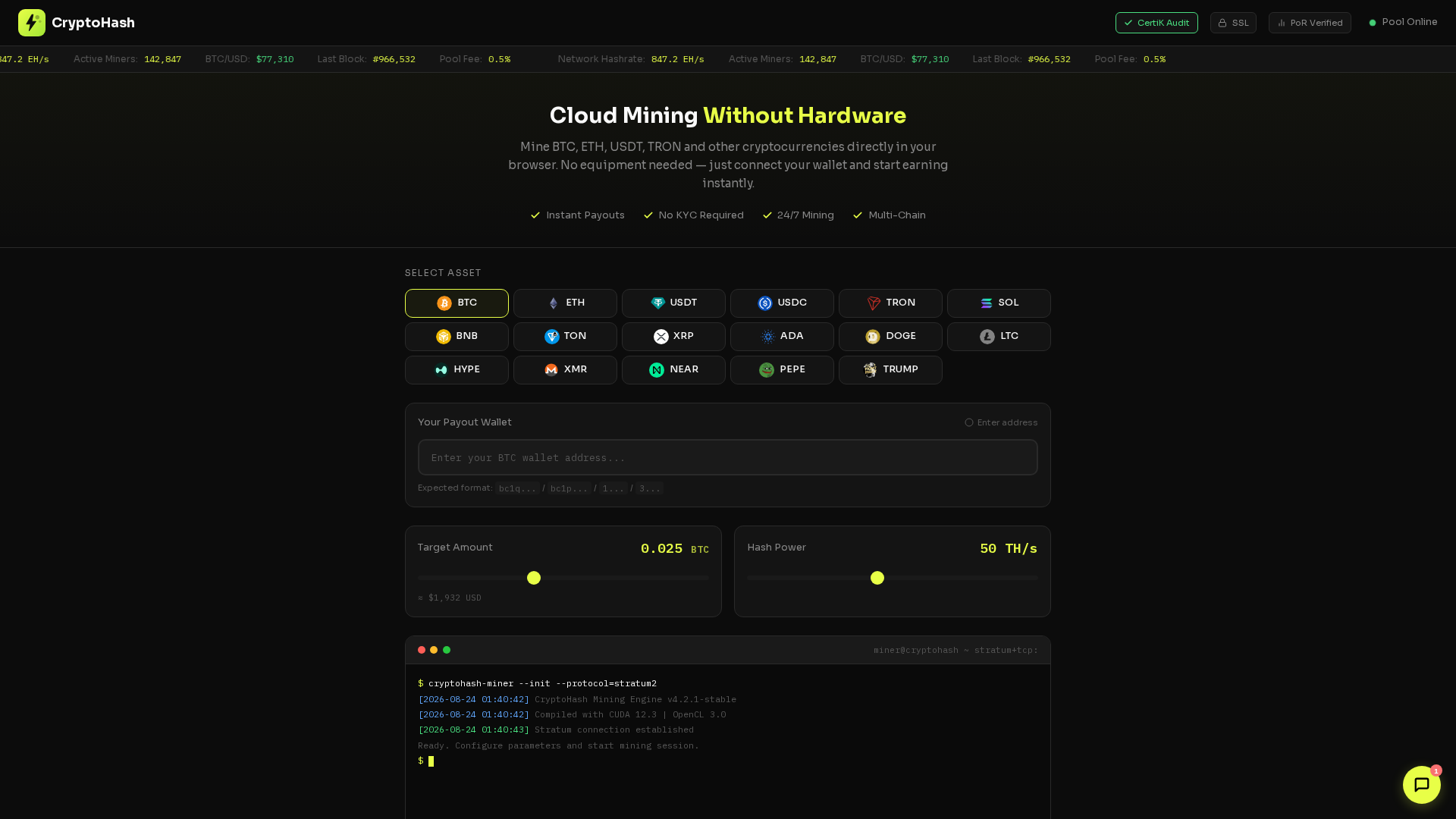Open the PoR Verified badge
The width and height of the screenshot is (1456, 819).
[x=1310, y=23]
